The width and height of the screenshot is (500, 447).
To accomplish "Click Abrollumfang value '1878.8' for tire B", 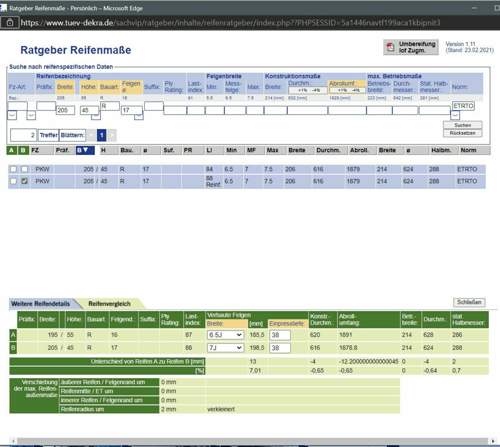I will pos(348,348).
